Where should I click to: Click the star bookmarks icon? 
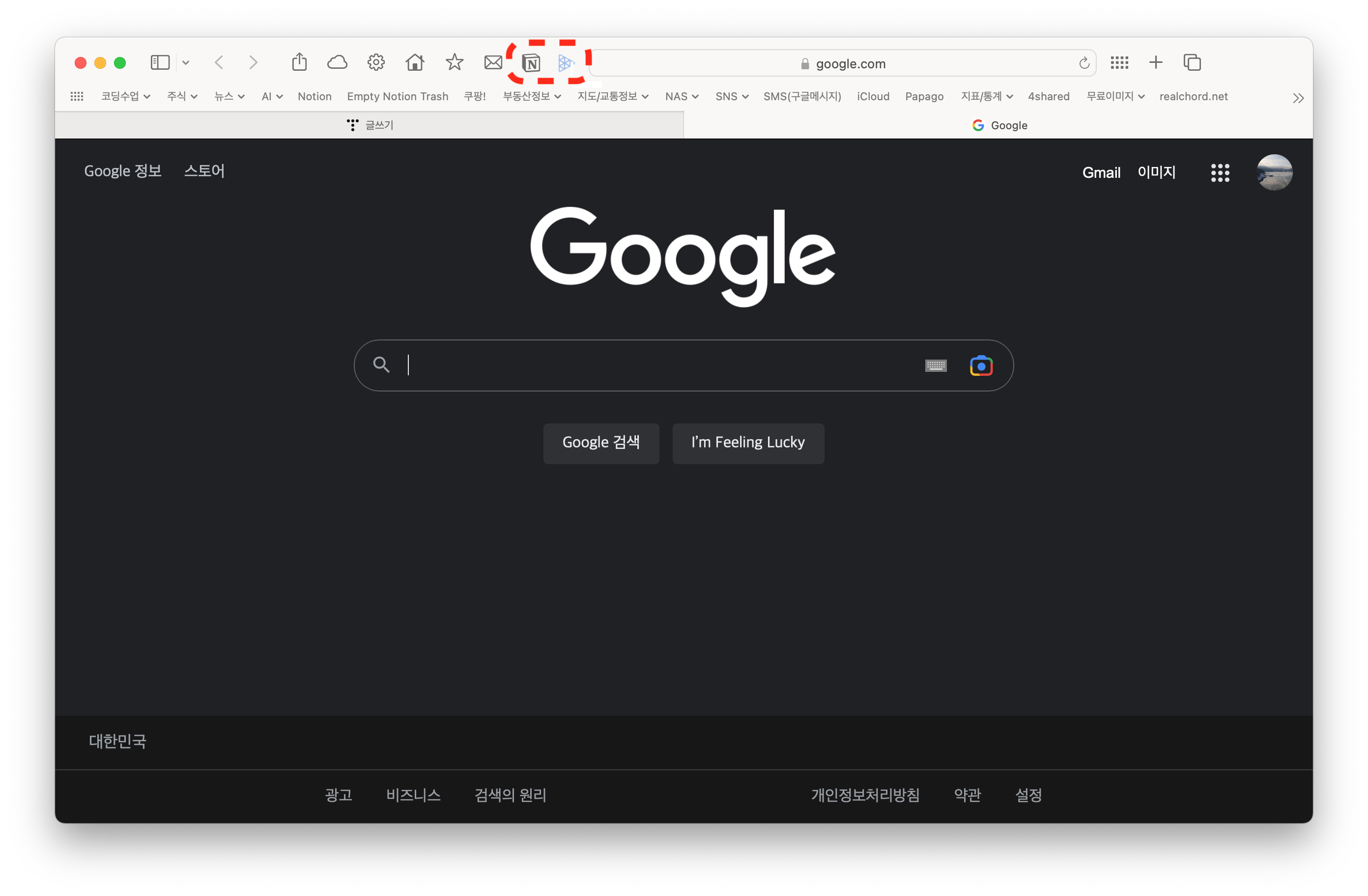point(454,62)
